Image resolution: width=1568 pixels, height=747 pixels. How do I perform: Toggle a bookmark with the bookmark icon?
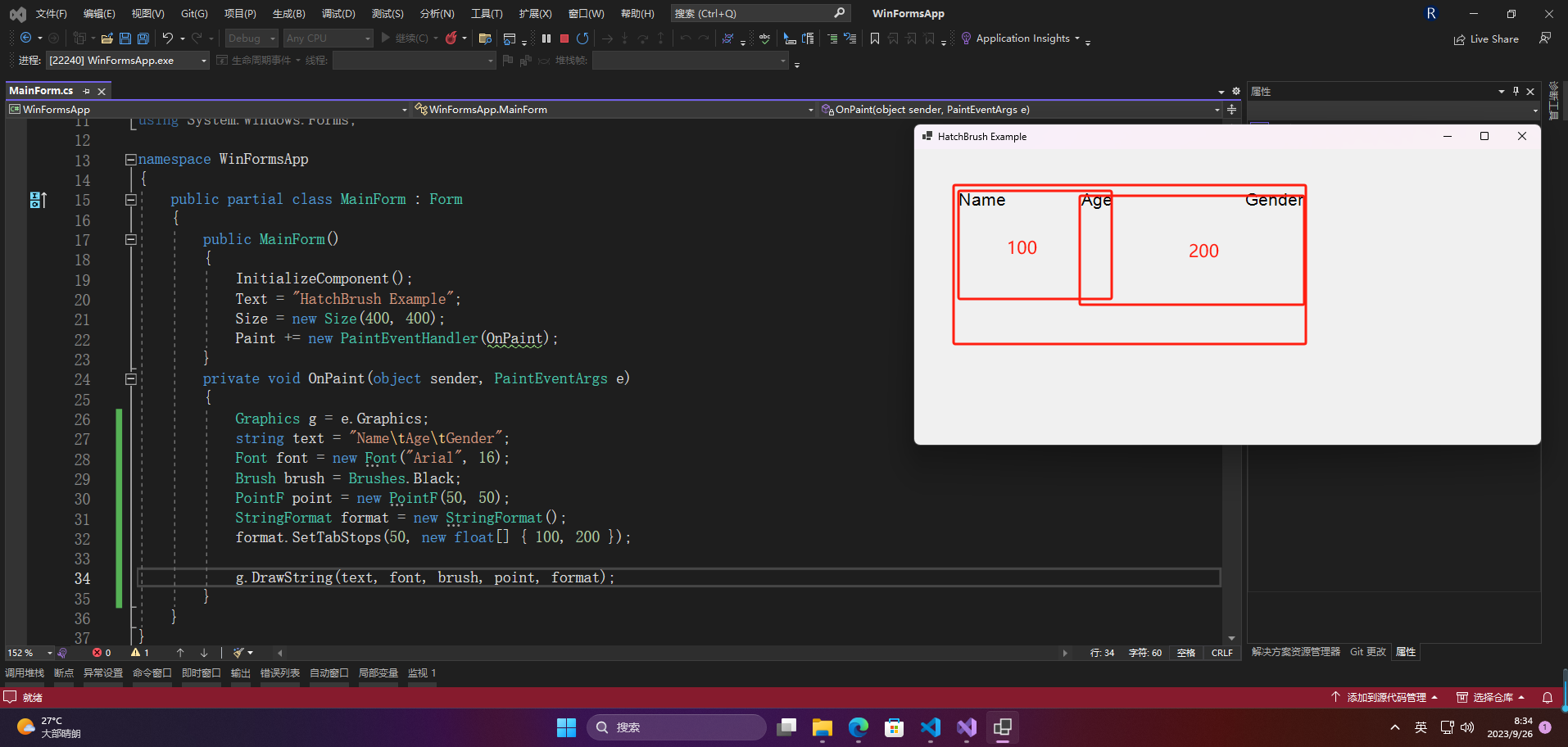pyautogui.click(x=875, y=38)
